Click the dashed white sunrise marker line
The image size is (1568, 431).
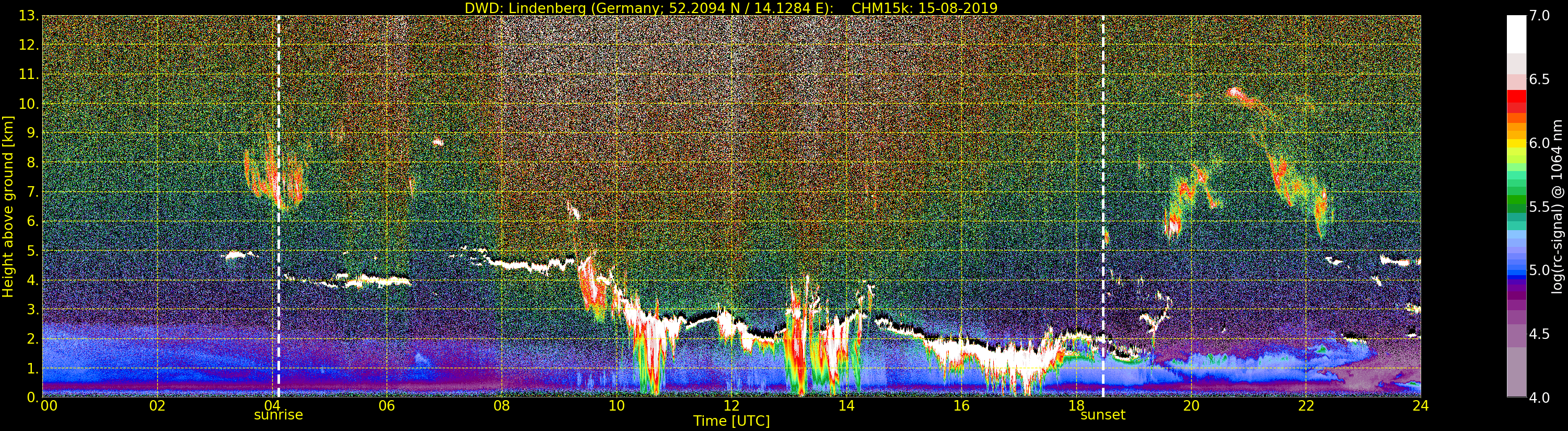click(x=278, y=207)
